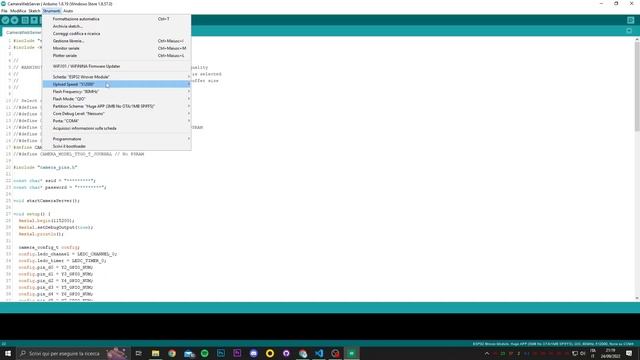Image resolution: width=640 pixels, height=360 pixels.
Task: Select Plotter seriale menu entry
Action: [117, 56]
